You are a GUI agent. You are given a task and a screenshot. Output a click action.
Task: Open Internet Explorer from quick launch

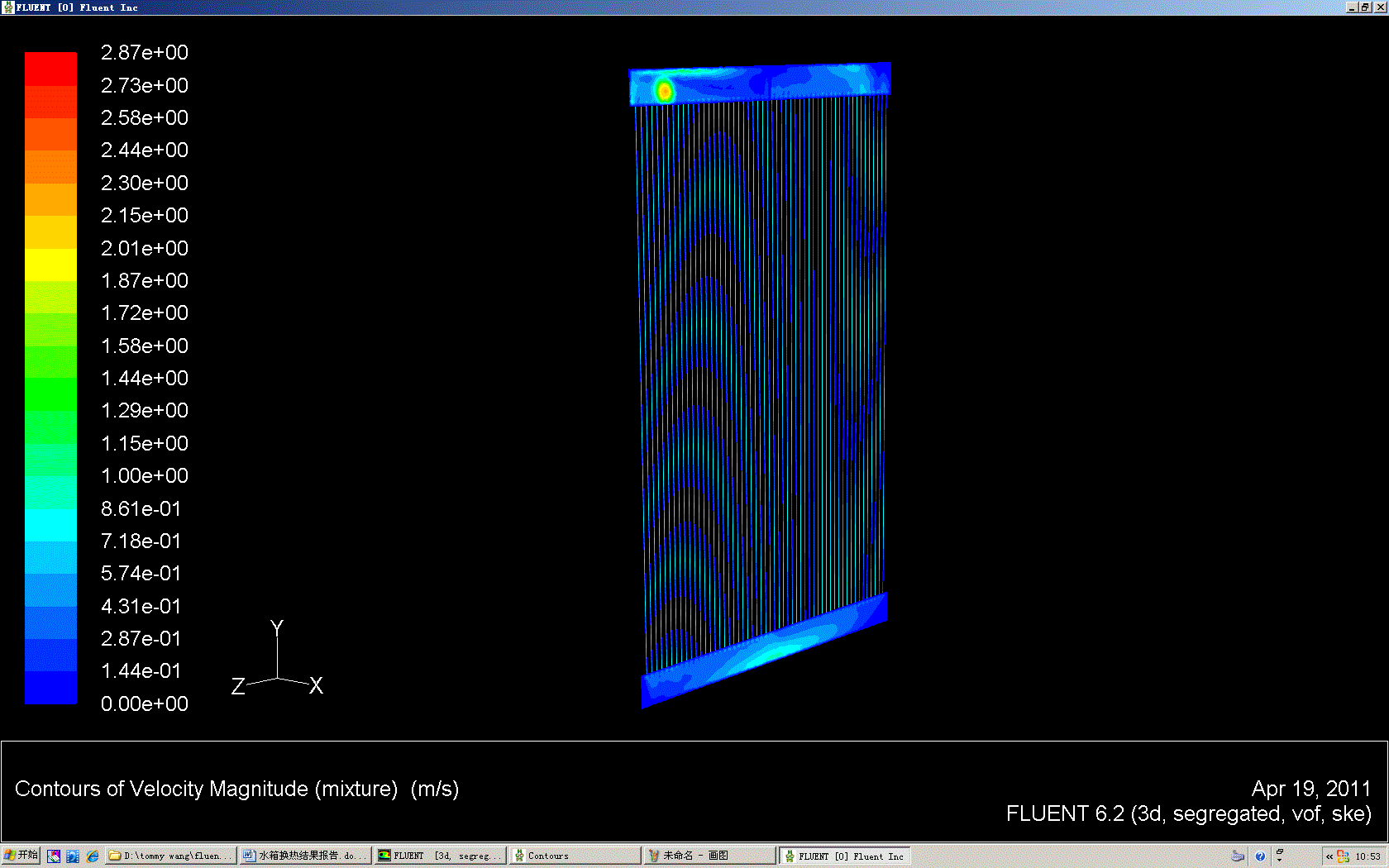(93, 856)
